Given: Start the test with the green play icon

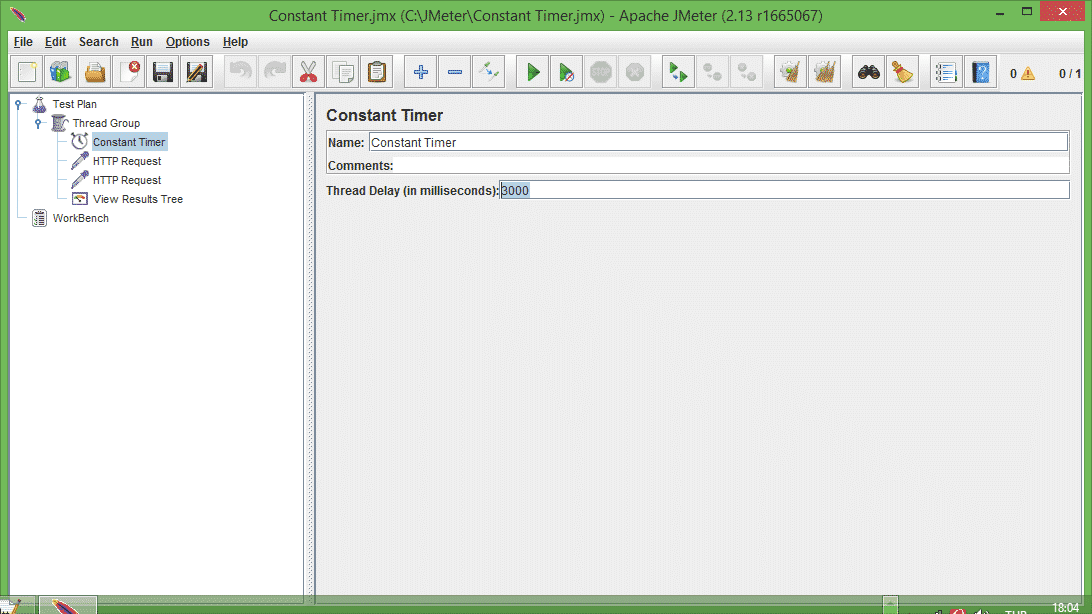Looking at the screenshot, I should coord(532,71).
